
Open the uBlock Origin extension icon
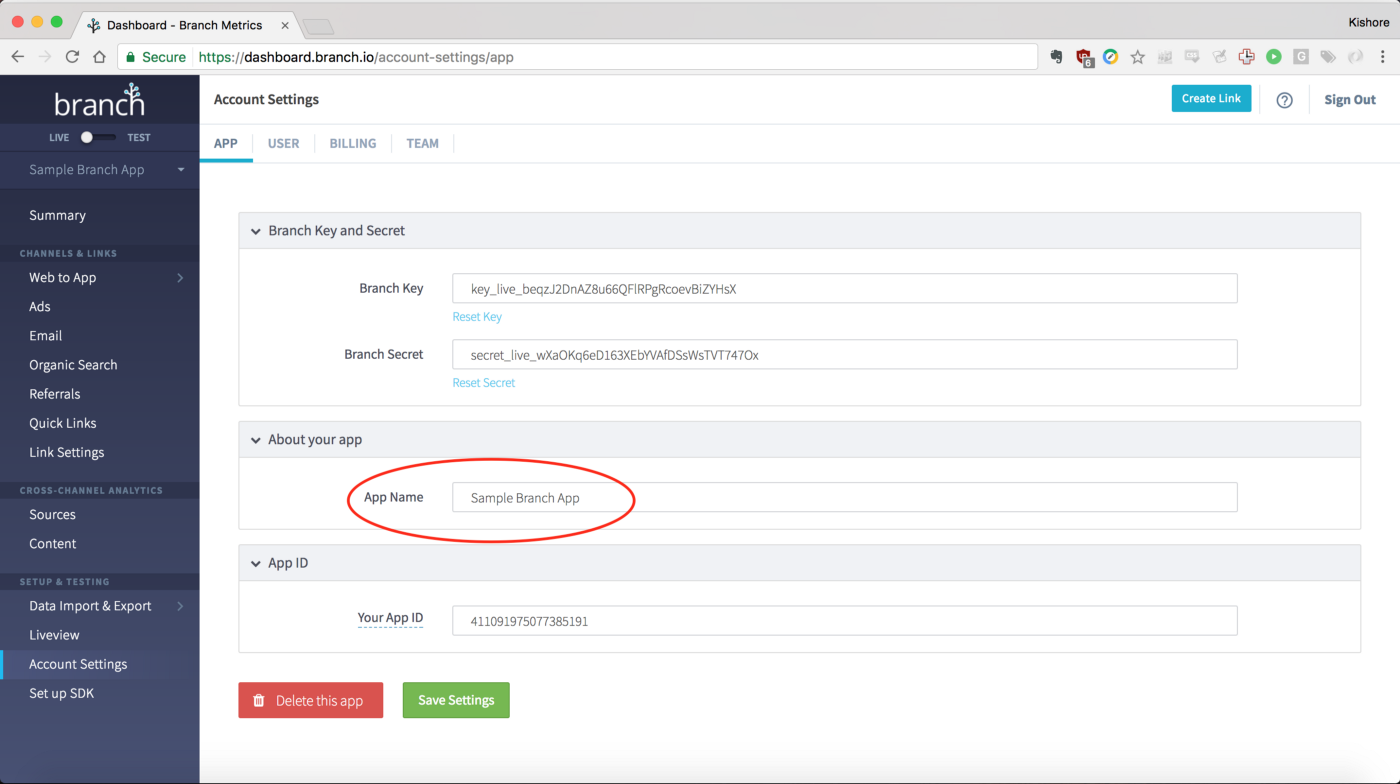1085,58
